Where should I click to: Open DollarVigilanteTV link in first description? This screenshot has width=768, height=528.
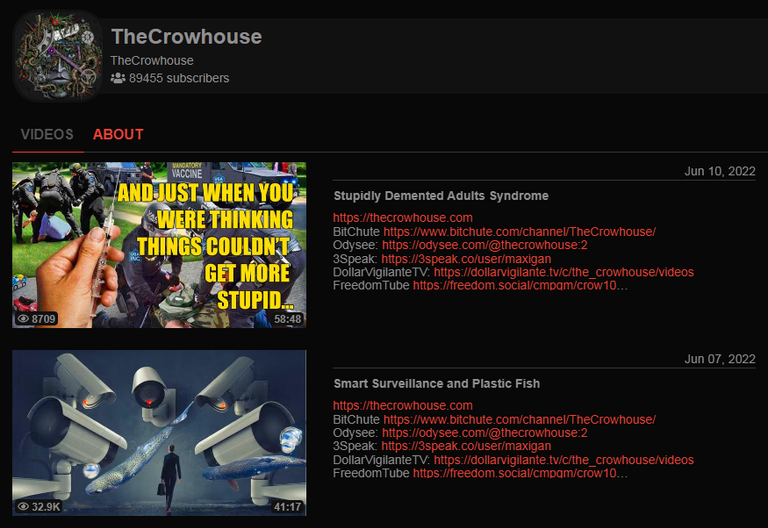pyautogui.click(x=564, y=272)
